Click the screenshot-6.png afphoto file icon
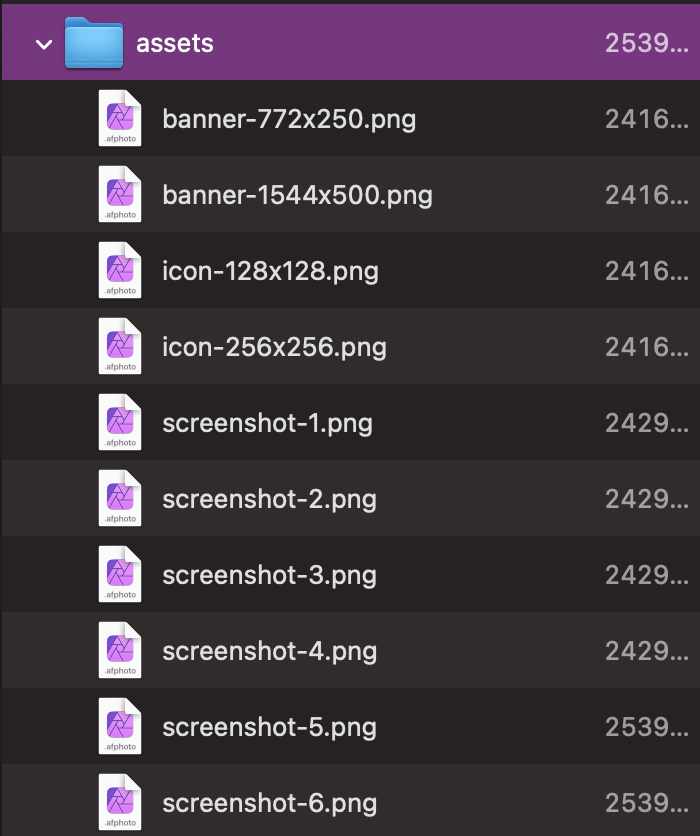Viewport: 700px width, 836px height. click(120, 803)
